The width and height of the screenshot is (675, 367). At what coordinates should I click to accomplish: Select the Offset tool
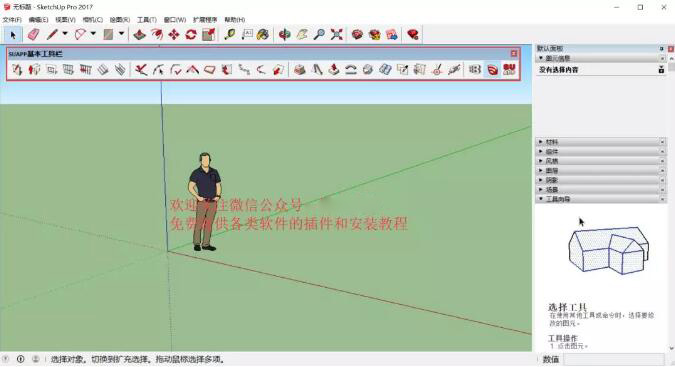tap(157, 34)
